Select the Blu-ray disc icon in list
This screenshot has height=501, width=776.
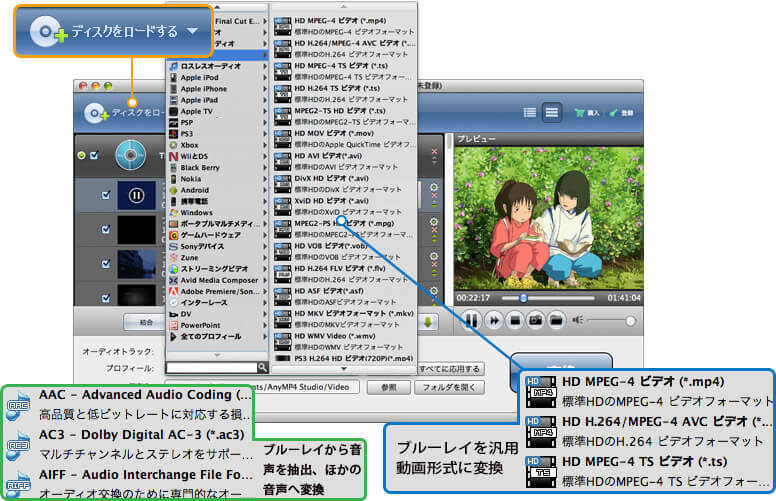[131, 155]
